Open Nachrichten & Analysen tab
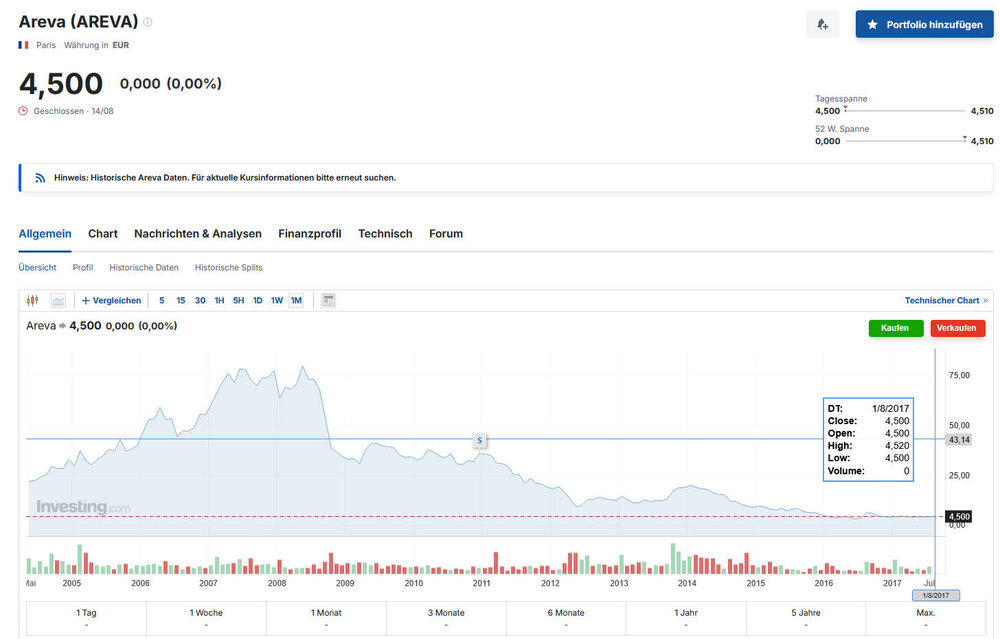1000x639 pixels. [198, 233]
